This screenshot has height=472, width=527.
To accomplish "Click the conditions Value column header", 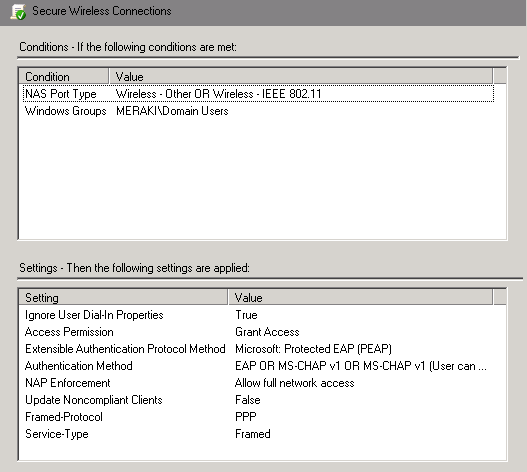I will [x=301, y=77].
